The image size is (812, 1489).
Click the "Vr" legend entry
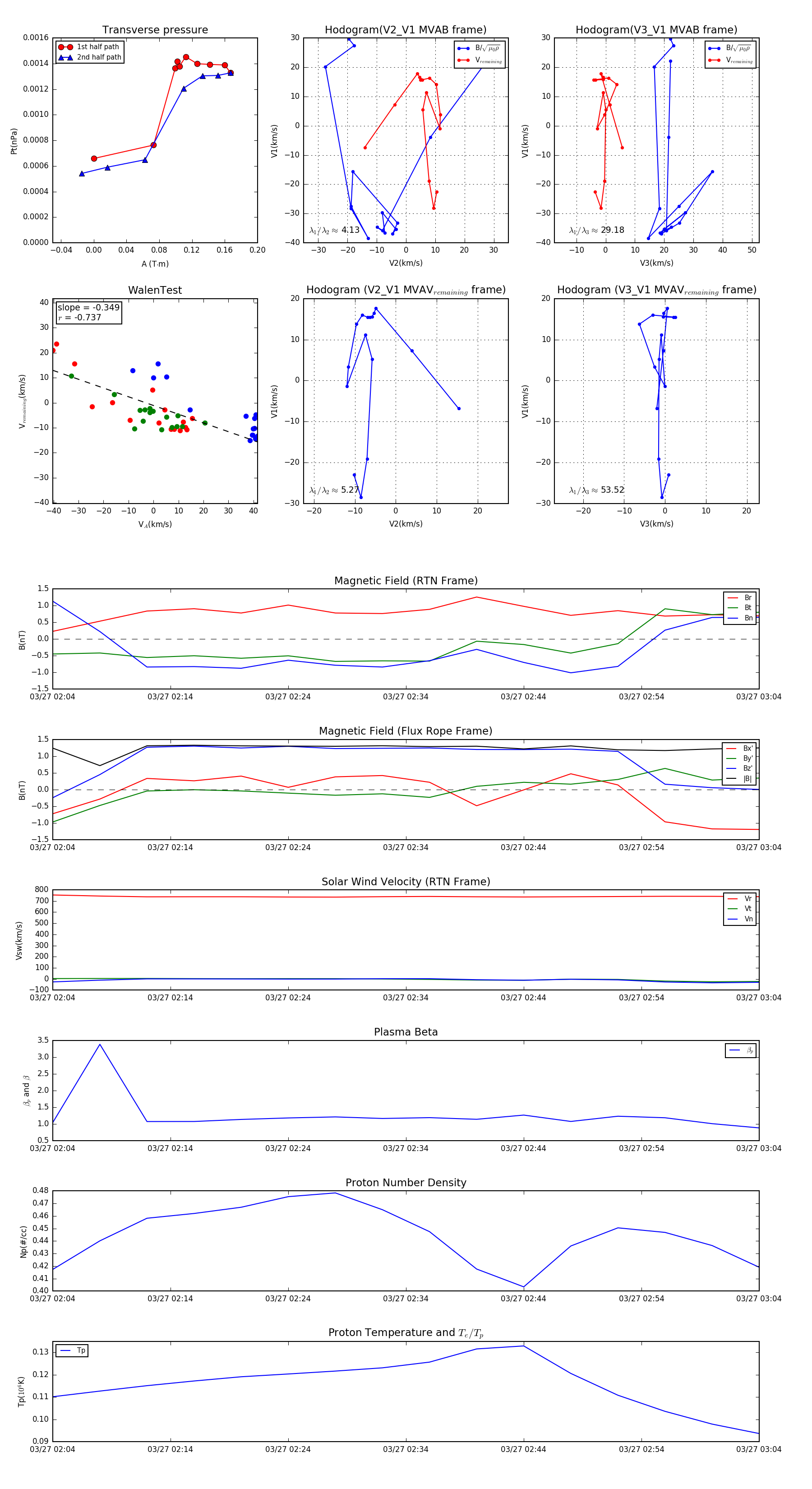point(740,898)
